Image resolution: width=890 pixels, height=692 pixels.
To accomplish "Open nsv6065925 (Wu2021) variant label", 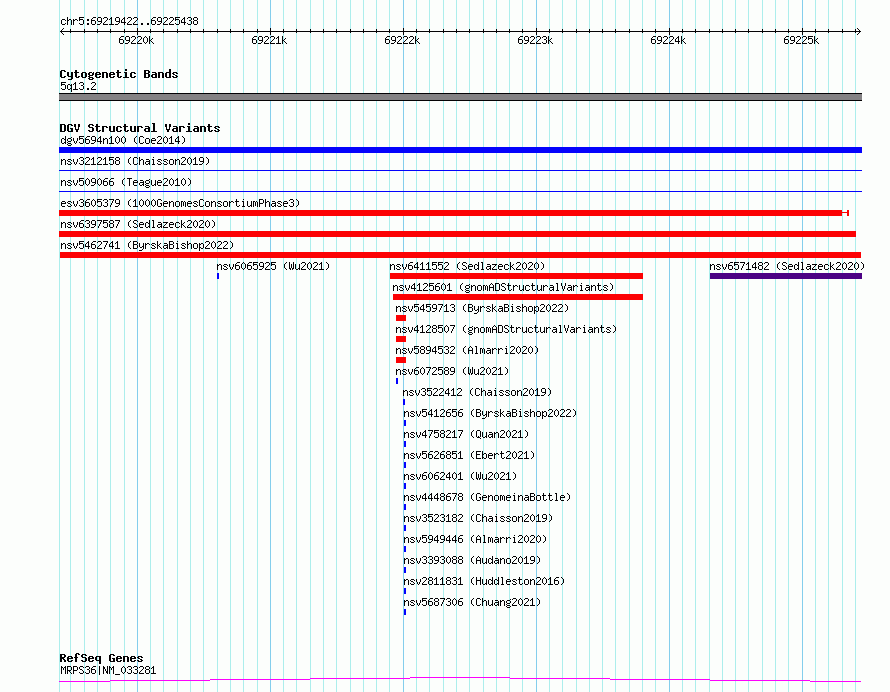I will 273,266.
